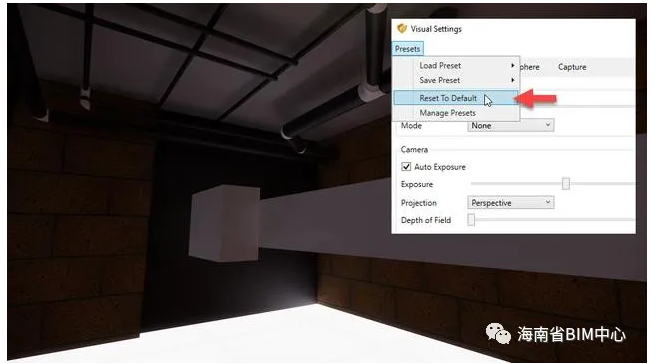Open the Projection dropdown showing Perspective

(x=511, y=203)
